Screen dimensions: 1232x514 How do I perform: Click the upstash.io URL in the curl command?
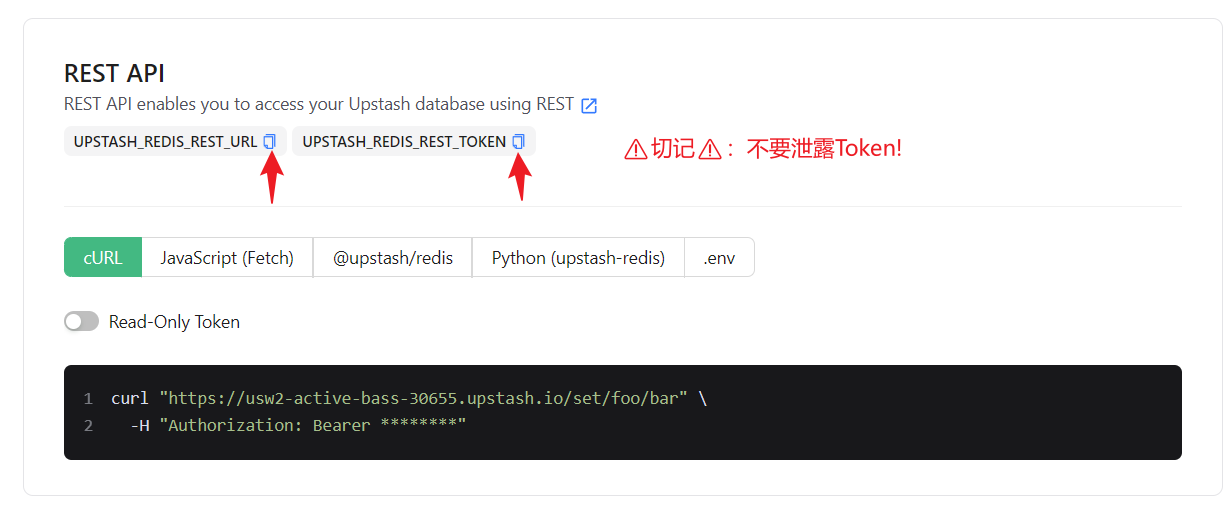[423, 398]
